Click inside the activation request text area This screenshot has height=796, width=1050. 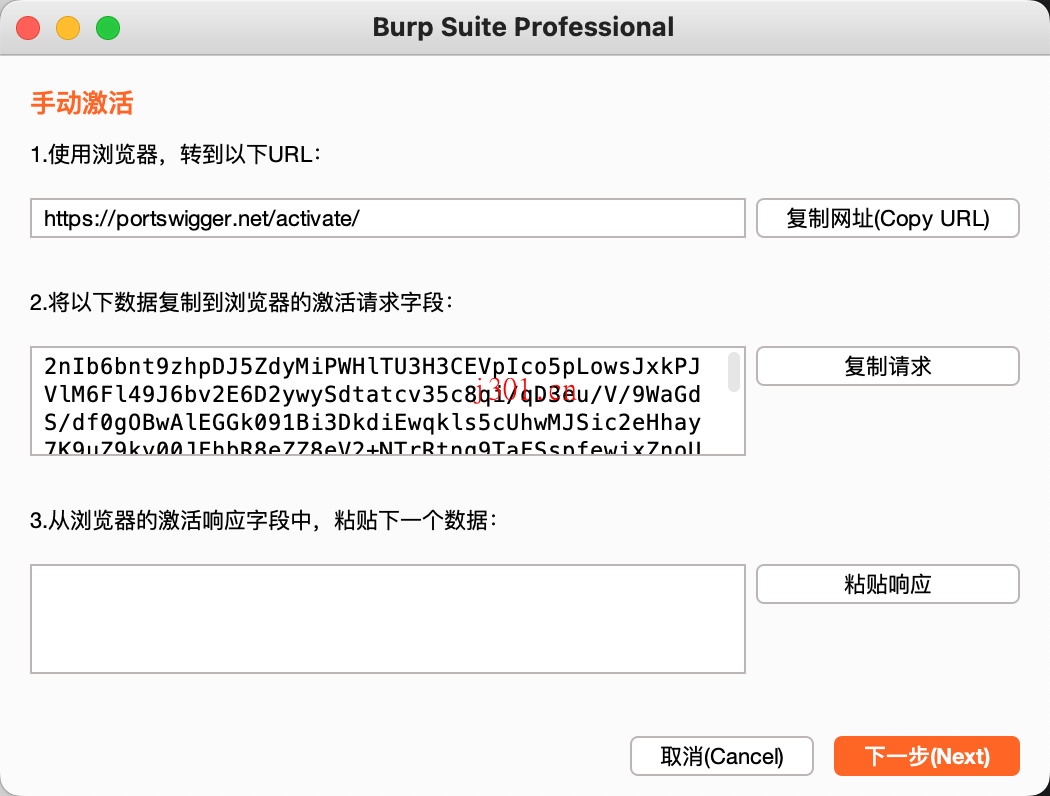coord(388,401)
